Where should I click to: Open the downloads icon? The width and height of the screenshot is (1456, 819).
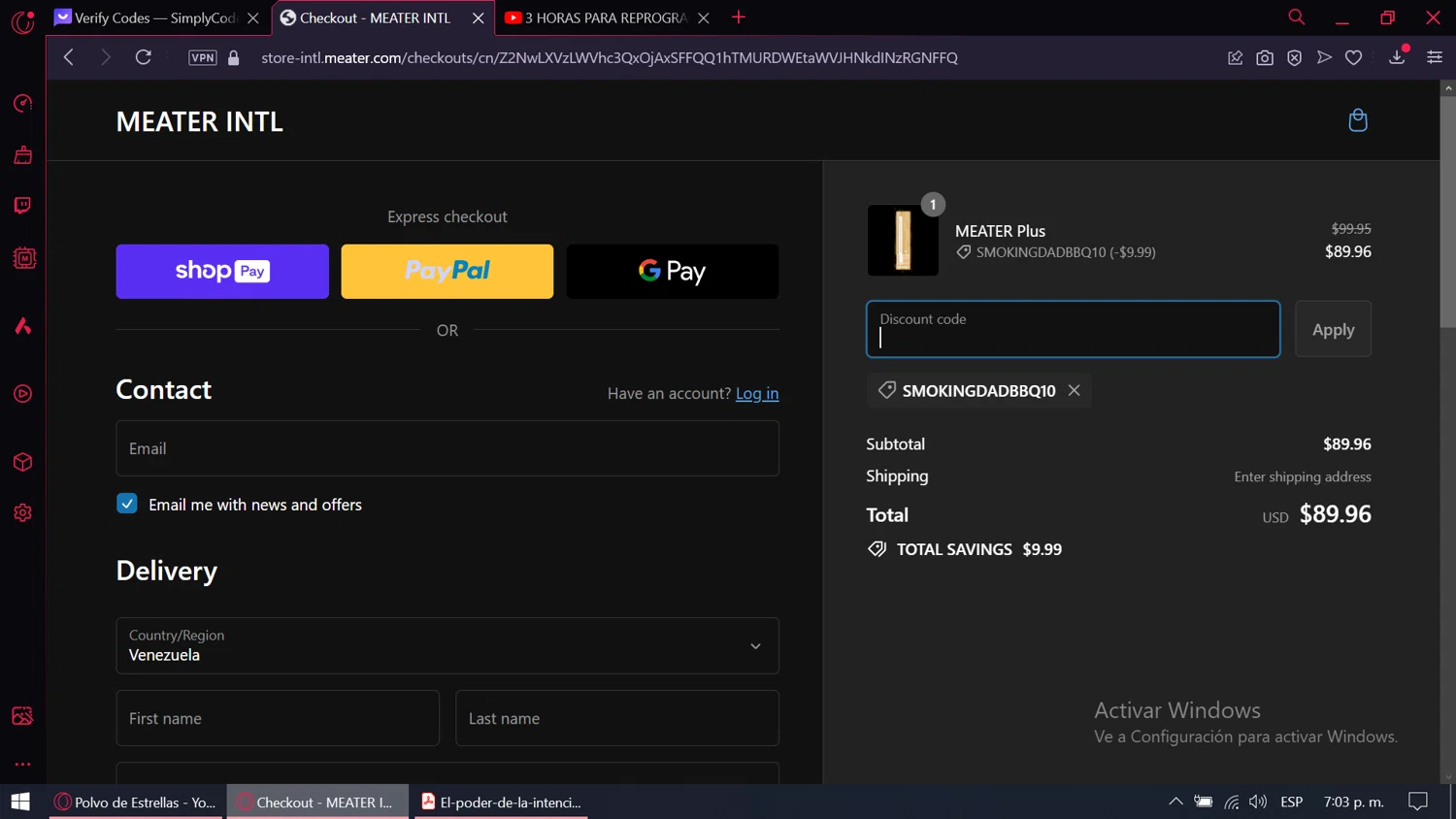pyautogui.click(x=1398, y=57)
